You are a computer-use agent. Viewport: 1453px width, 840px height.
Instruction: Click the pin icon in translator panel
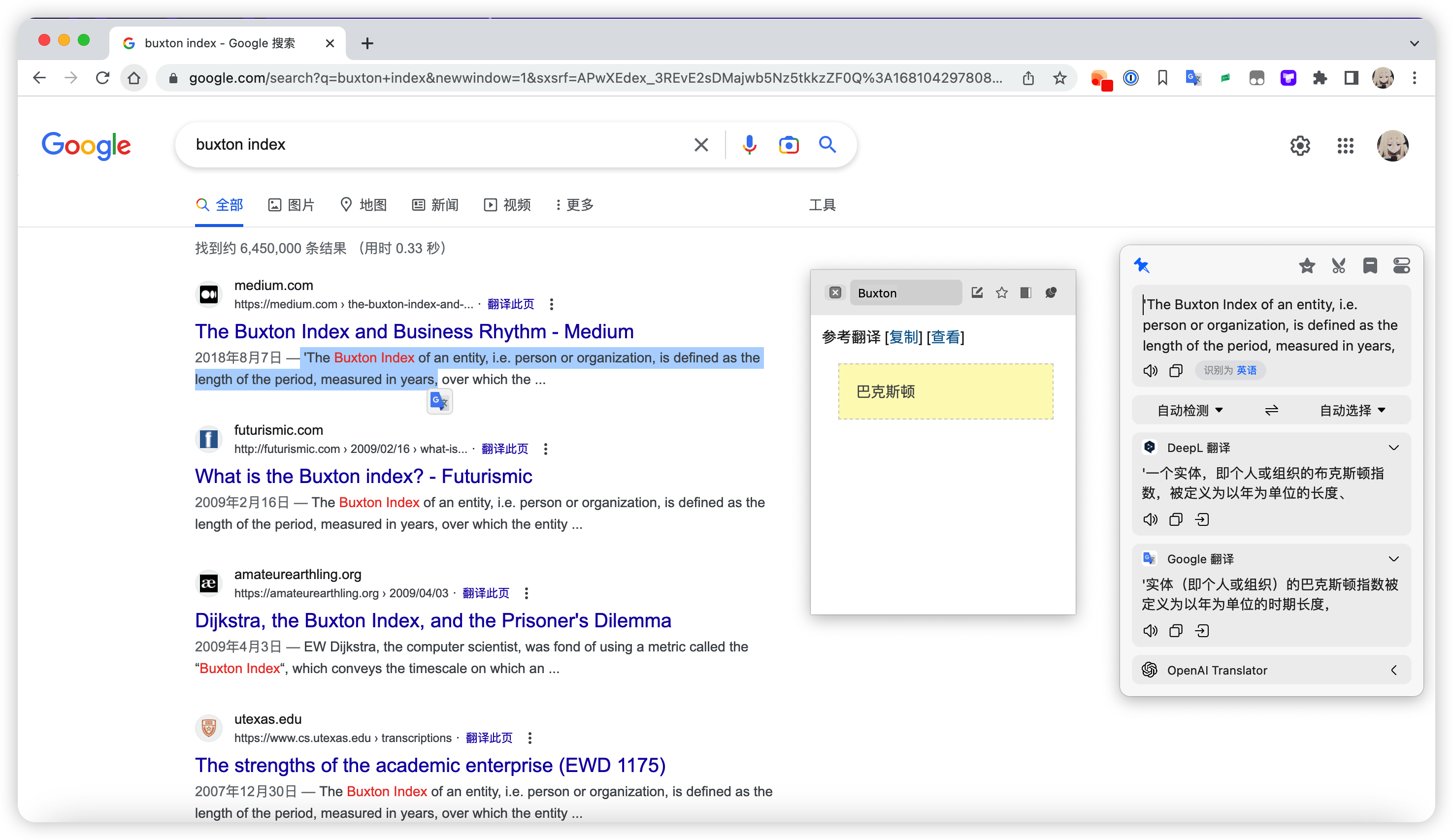(x=1142, y=265)
